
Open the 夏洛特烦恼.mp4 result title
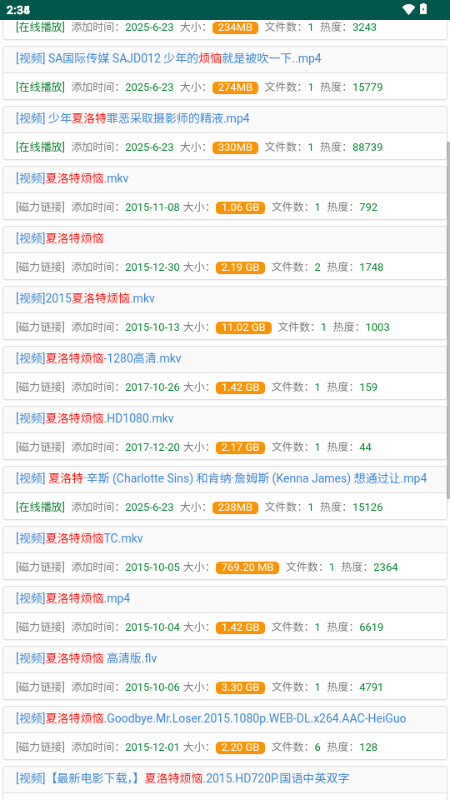click(73, 598)
